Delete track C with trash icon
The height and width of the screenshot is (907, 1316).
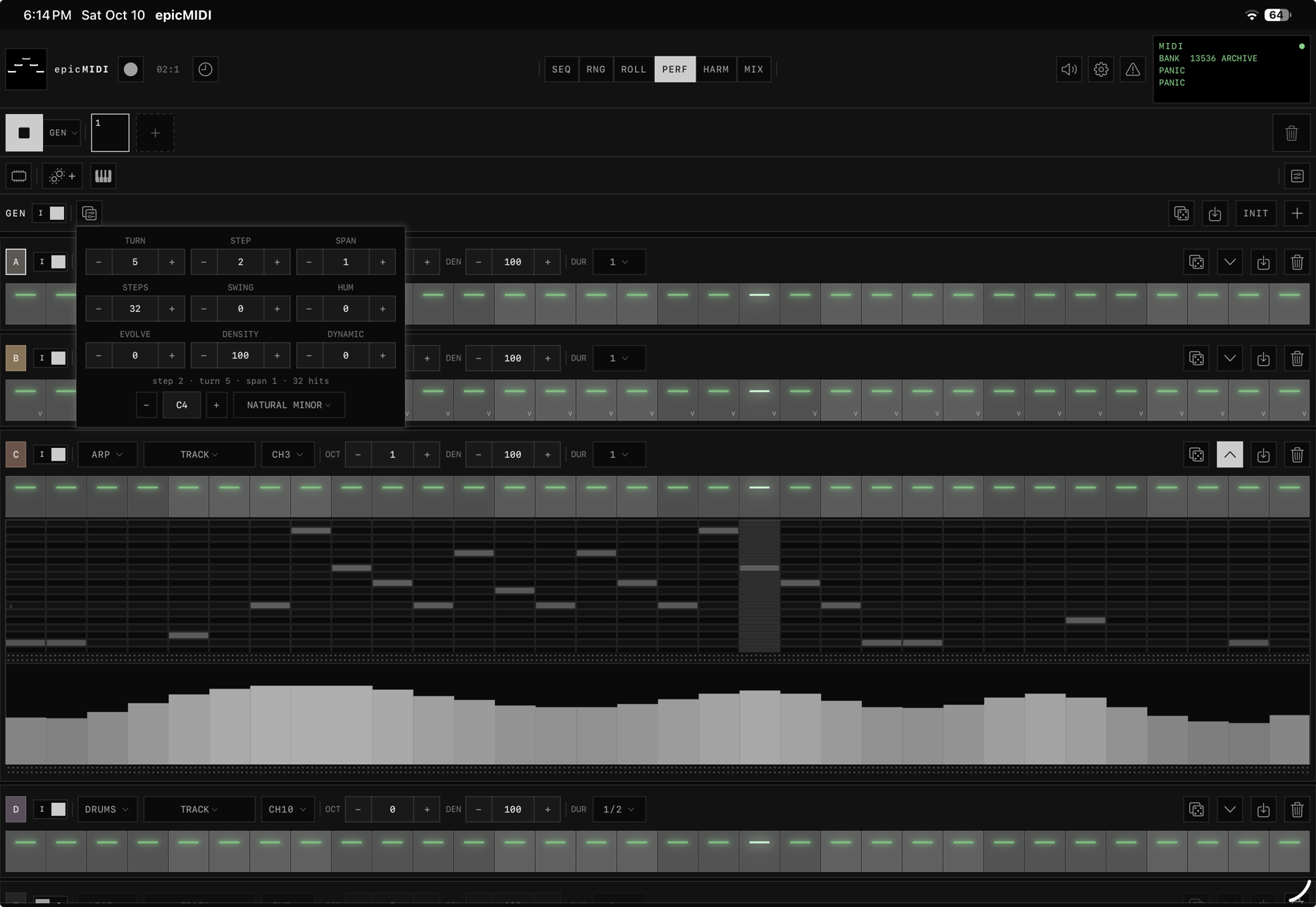click(1297, 455)
